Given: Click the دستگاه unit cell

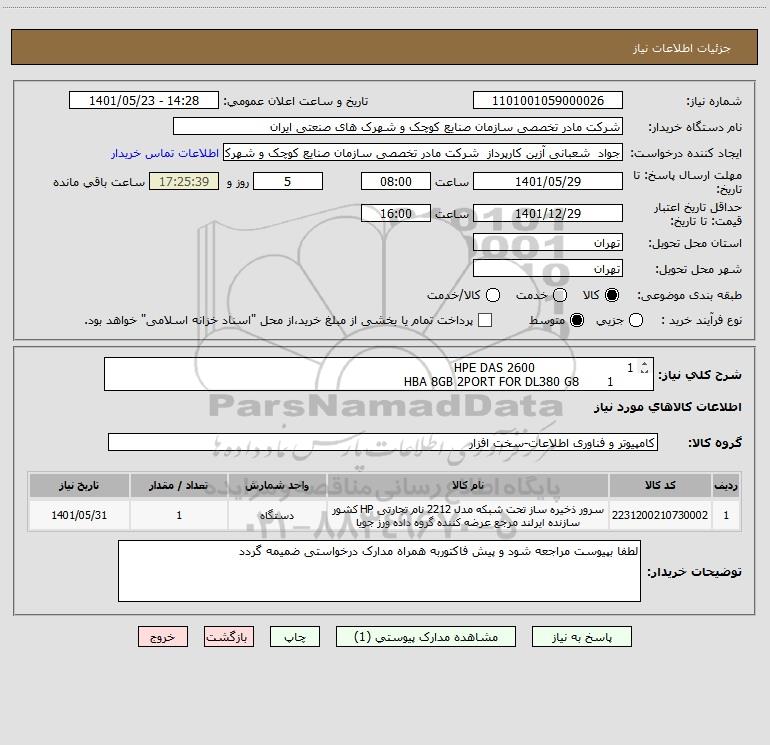Looking at the screenshot, I should [277, 515].
